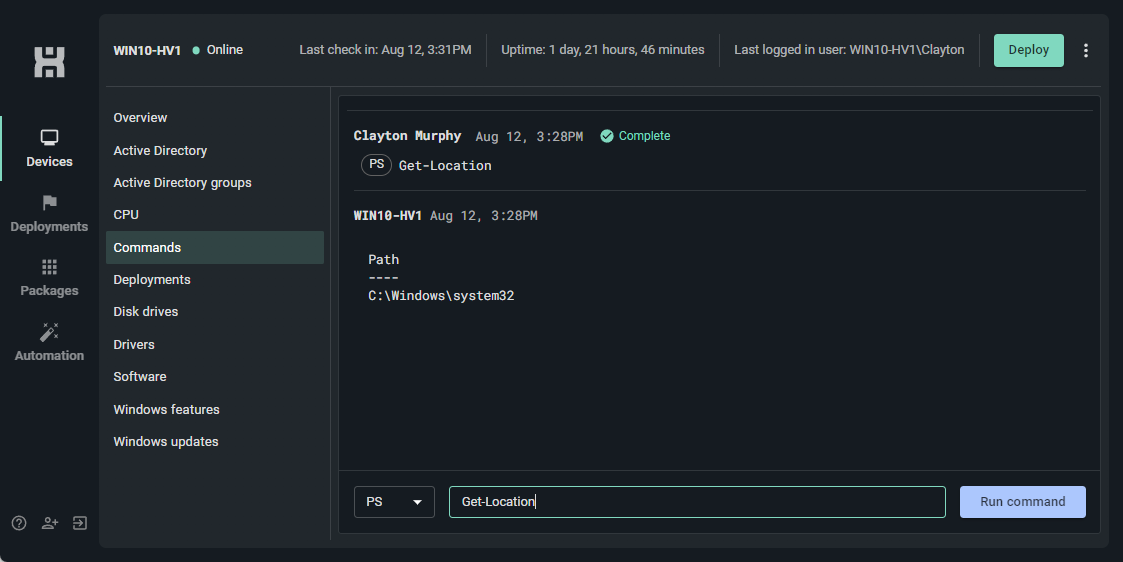The width and height of the screenshot is (1123, 562).
Task: Click the sign out icon
Action: tap(79, 523)
